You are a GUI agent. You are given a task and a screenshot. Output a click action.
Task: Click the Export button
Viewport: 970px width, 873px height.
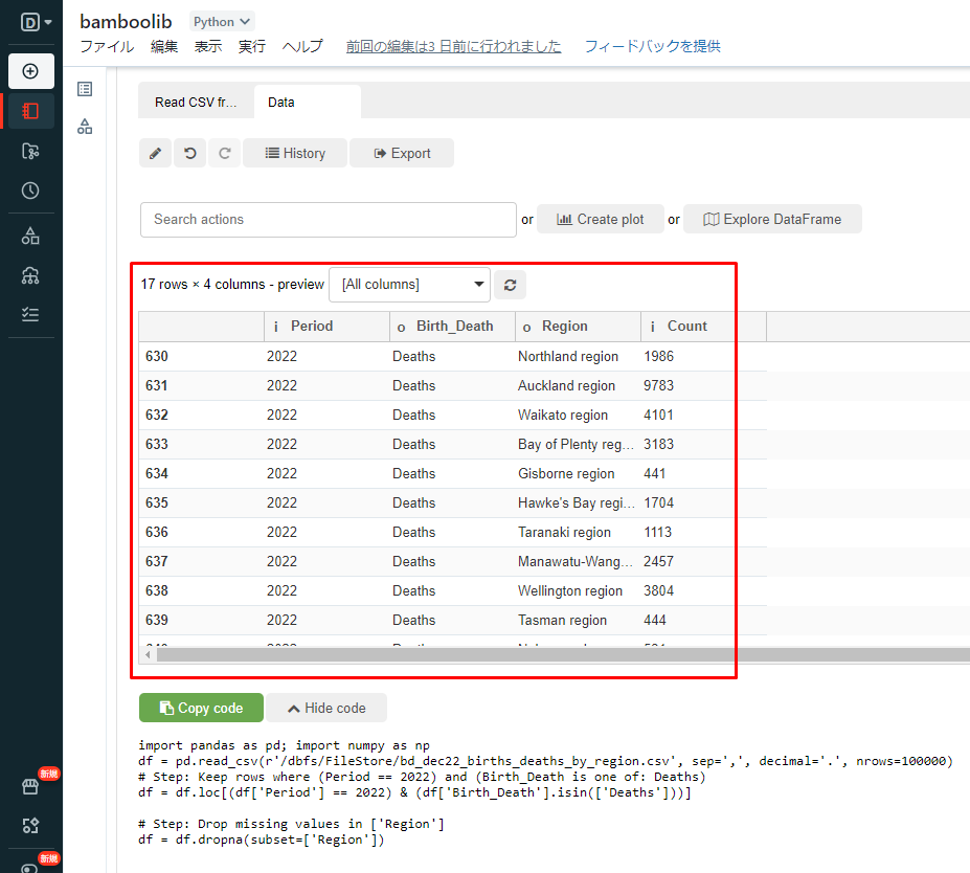(402, 153)
